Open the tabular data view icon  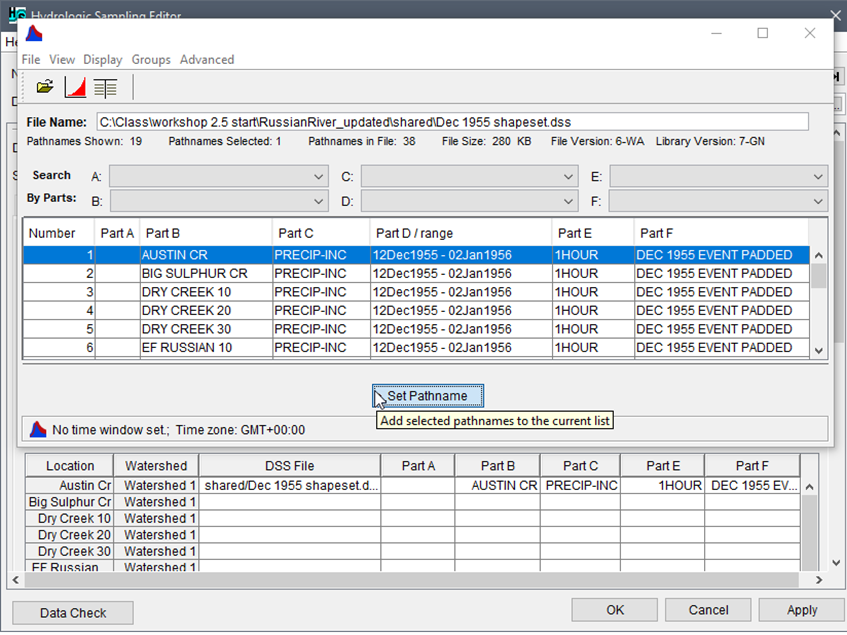104,87
